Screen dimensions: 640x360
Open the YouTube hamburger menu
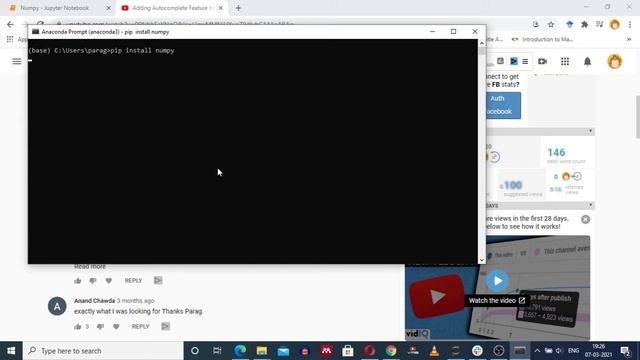coord(17,62)
